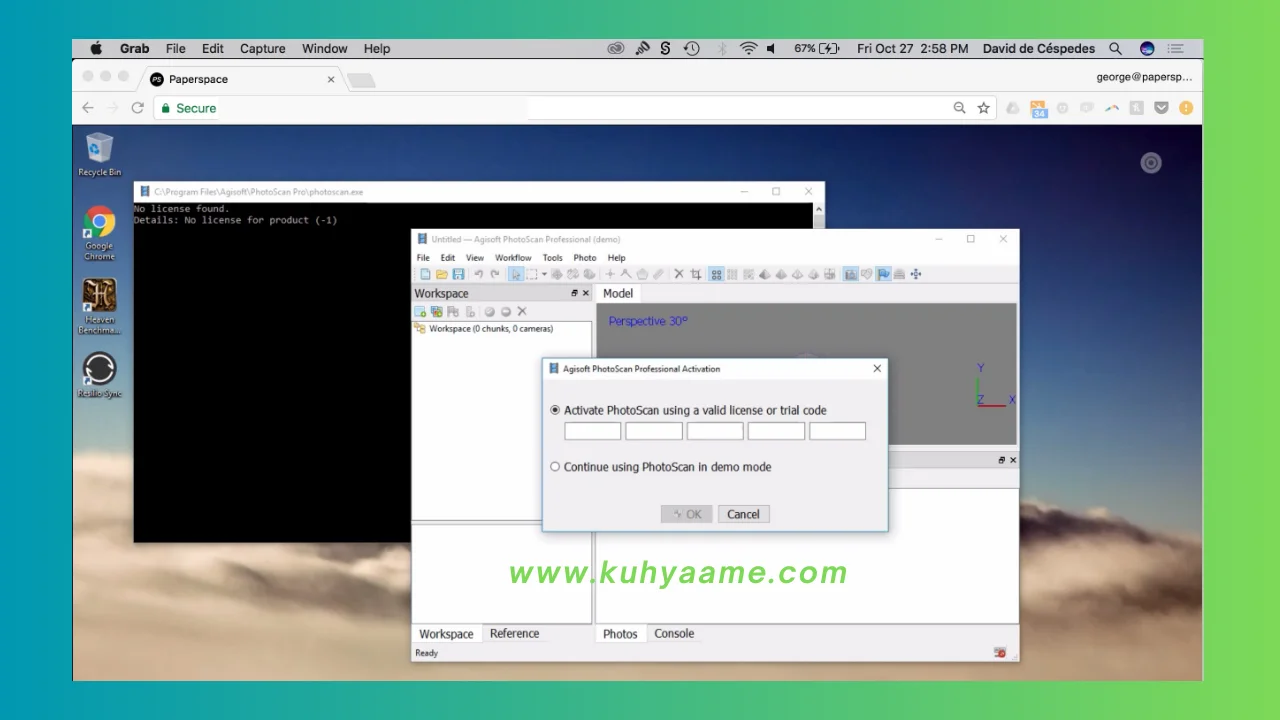
Task: Click the Recycle Bin desktop icon
Action: click(99, 154)
